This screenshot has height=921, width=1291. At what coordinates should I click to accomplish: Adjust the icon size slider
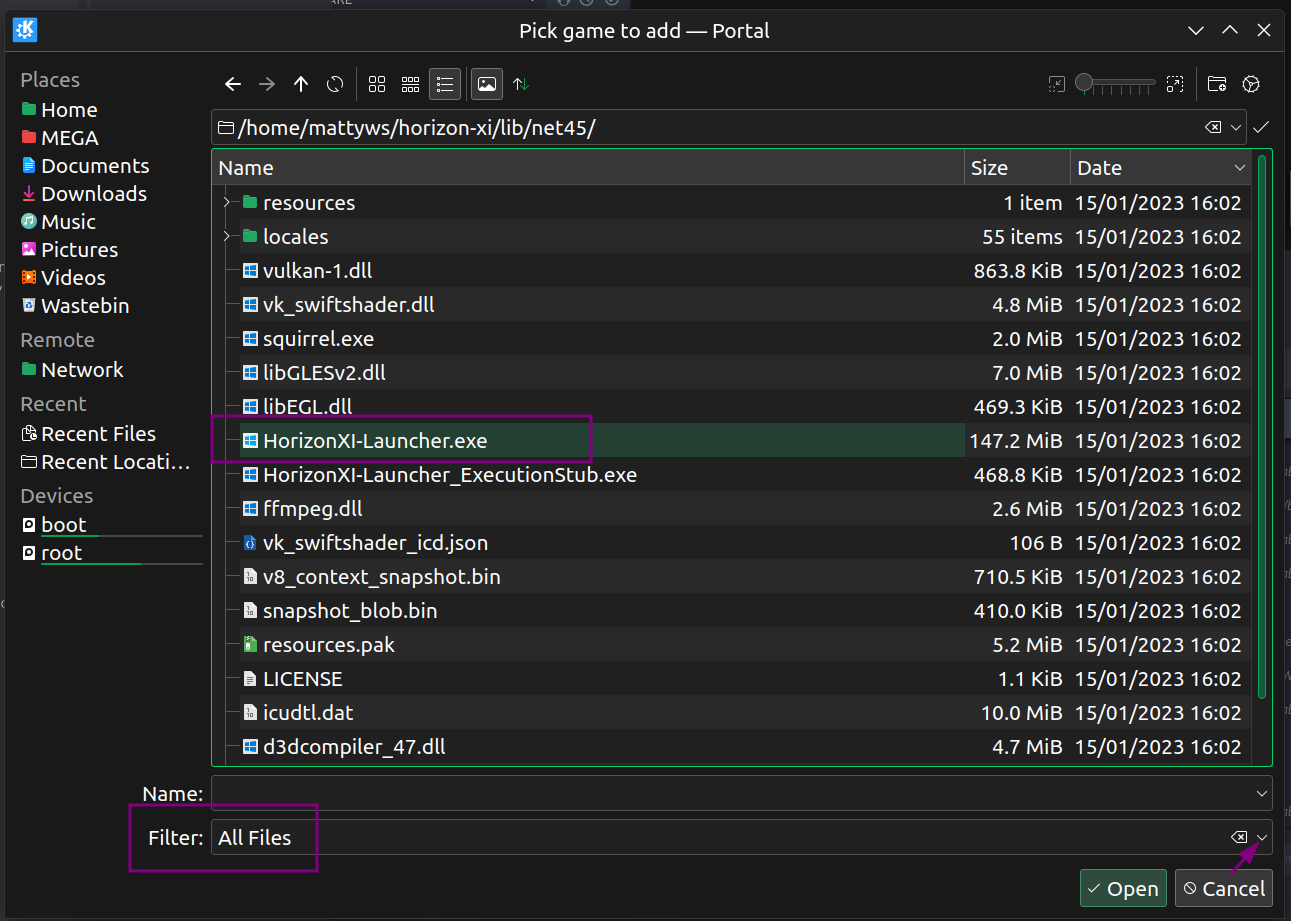click(x=1116, y=84)
